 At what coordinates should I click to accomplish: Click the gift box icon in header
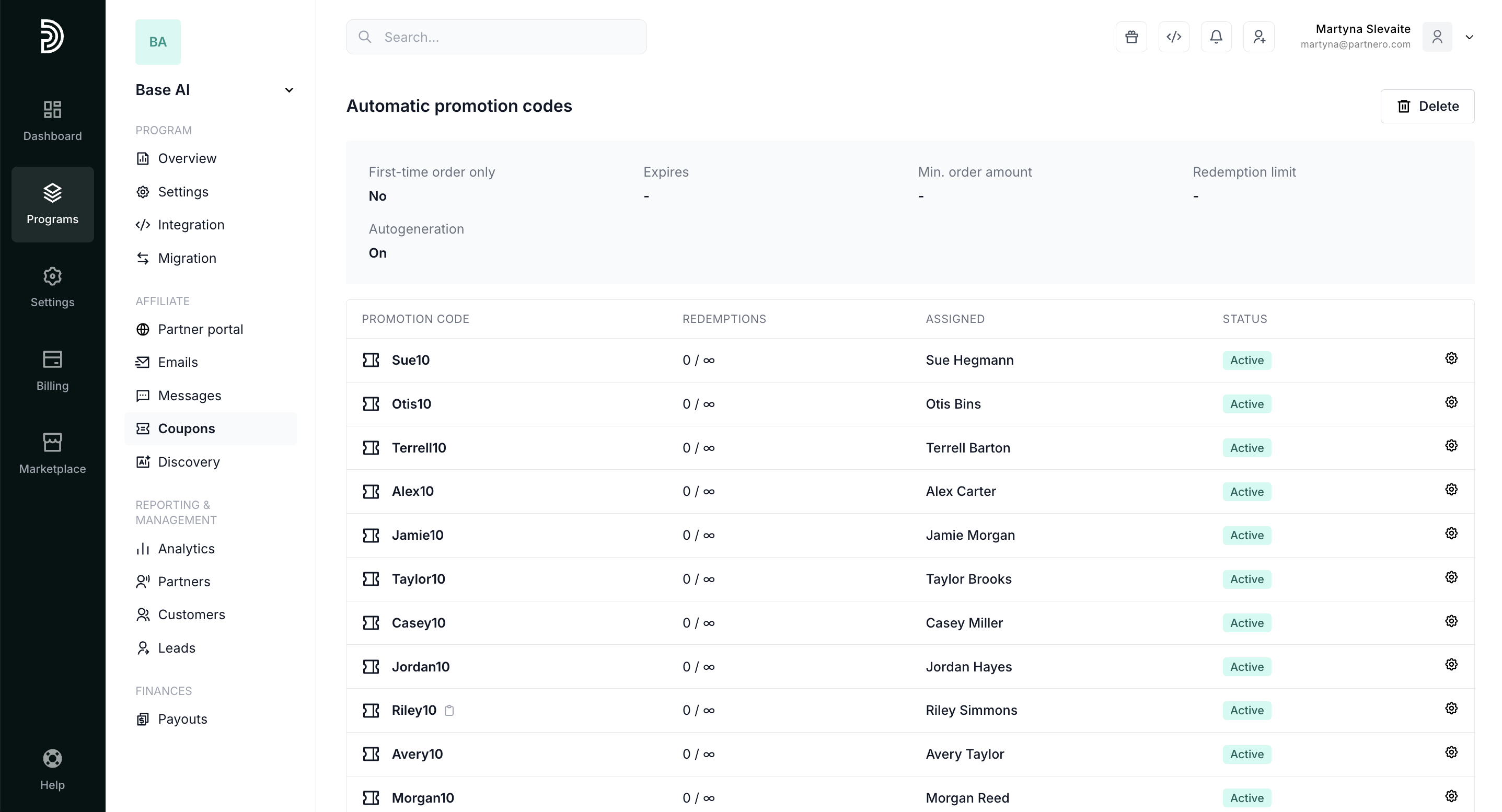coord(1131,37)
